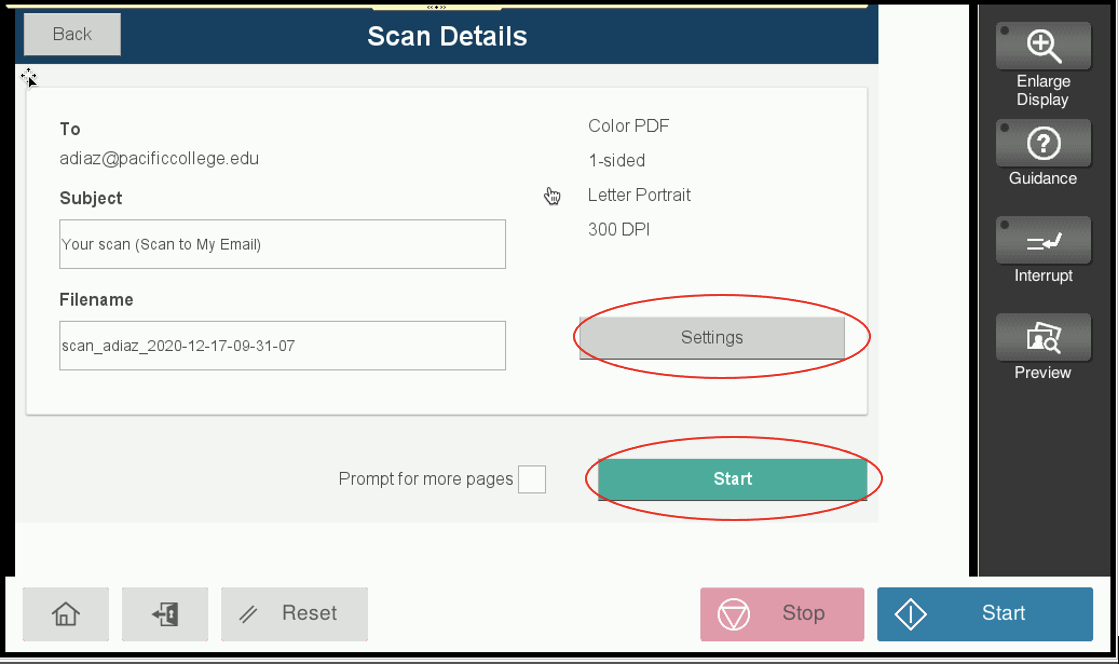This screenshot has height=664, width=1120.
Task: Tap the Reset button
Action: 294,614
